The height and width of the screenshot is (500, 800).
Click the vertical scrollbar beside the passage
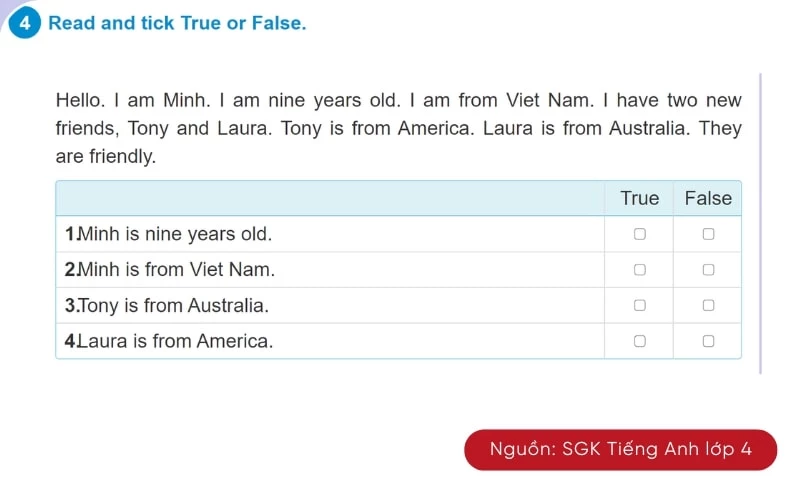pyautogui.click(x=760, y=223)
